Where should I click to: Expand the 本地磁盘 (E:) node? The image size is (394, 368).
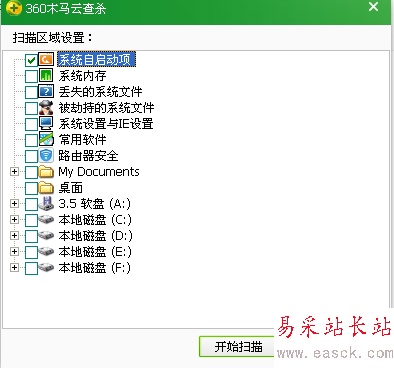(14, 251)
